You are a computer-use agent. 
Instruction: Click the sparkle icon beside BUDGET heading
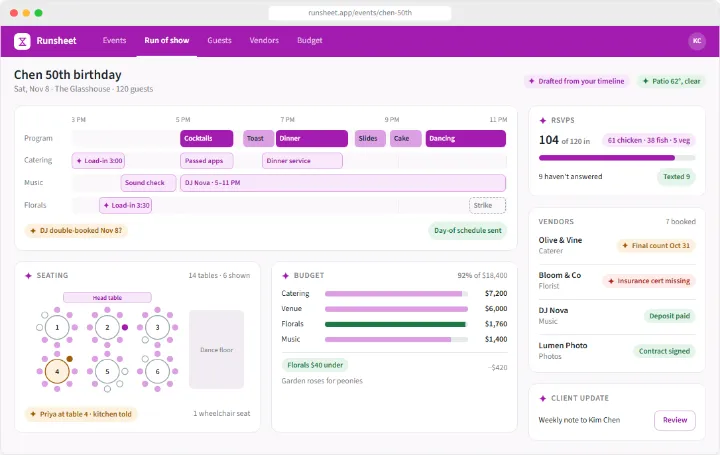pyautogui.click(x=285, y=275)
